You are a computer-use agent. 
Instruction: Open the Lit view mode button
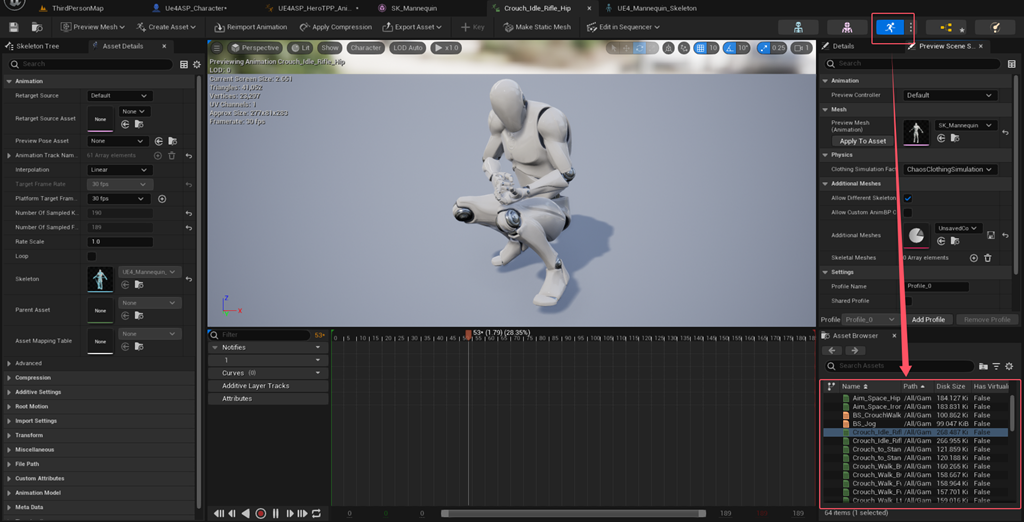pyautogui.click(x=300, y=48)
